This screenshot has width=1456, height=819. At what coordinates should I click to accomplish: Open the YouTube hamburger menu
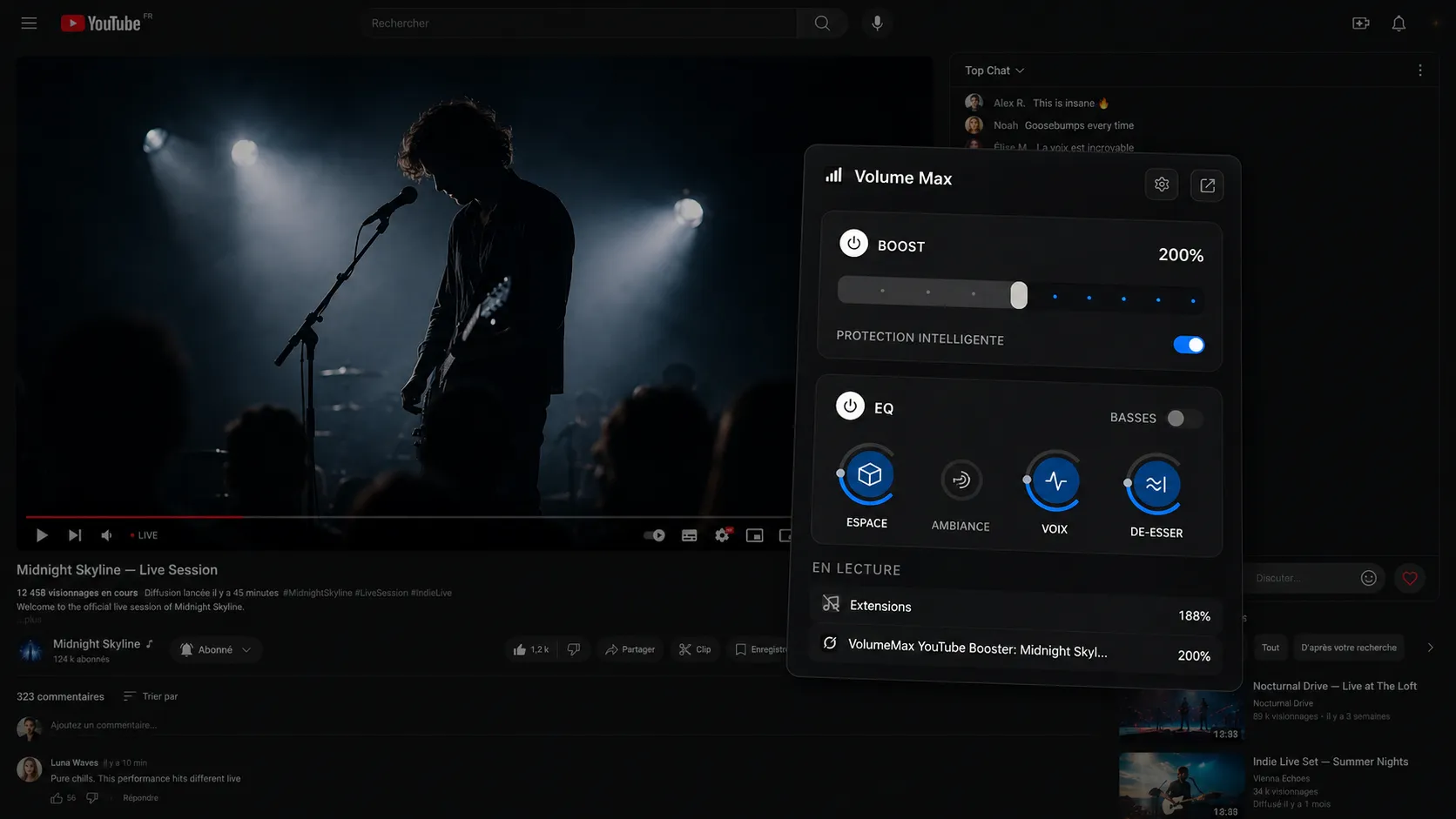[29, 23]
